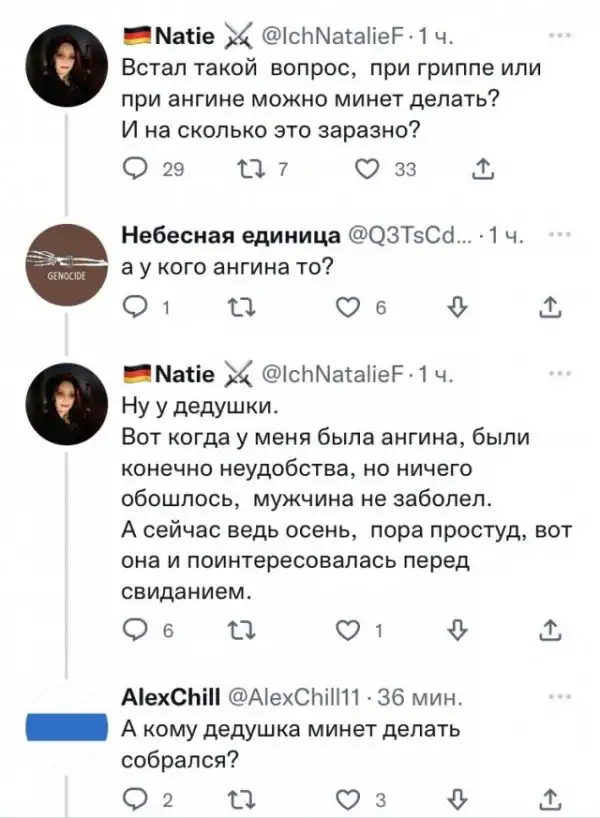
Task: Like Небесная единица's tweet
Action: (x=347, y=308)
